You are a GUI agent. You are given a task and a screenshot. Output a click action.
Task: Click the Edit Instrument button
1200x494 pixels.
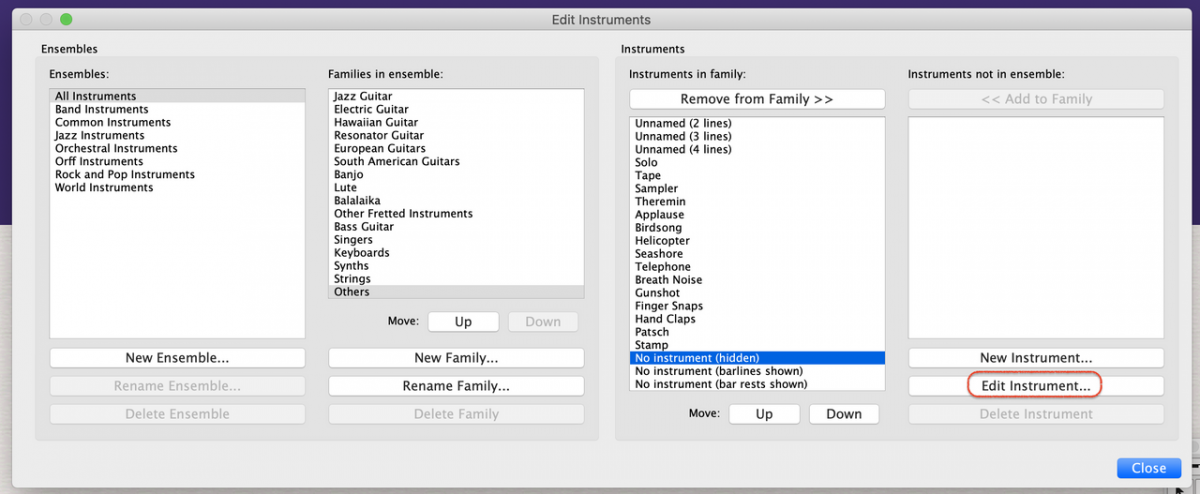[x=1035, y=386]
